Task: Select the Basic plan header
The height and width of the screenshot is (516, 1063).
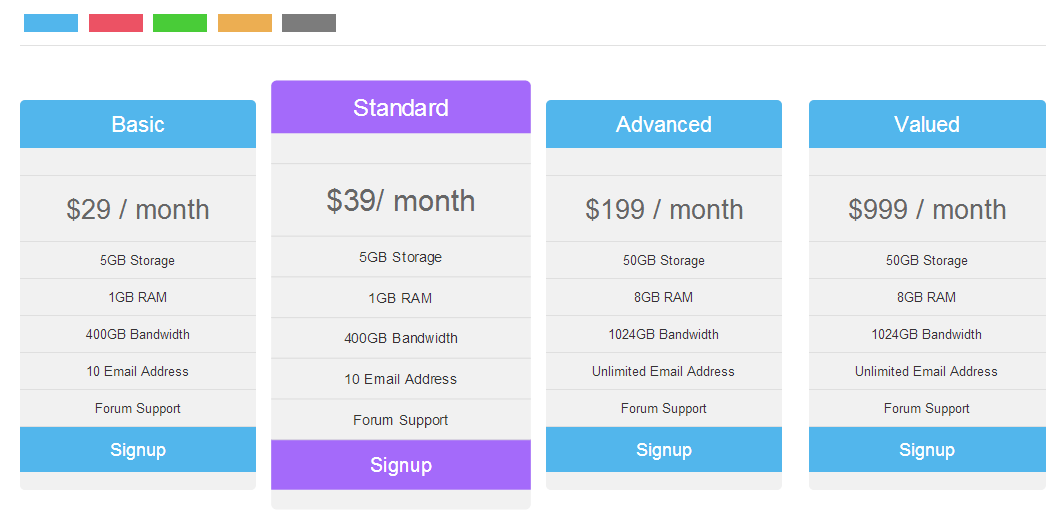Action: [x=138, y=124]
